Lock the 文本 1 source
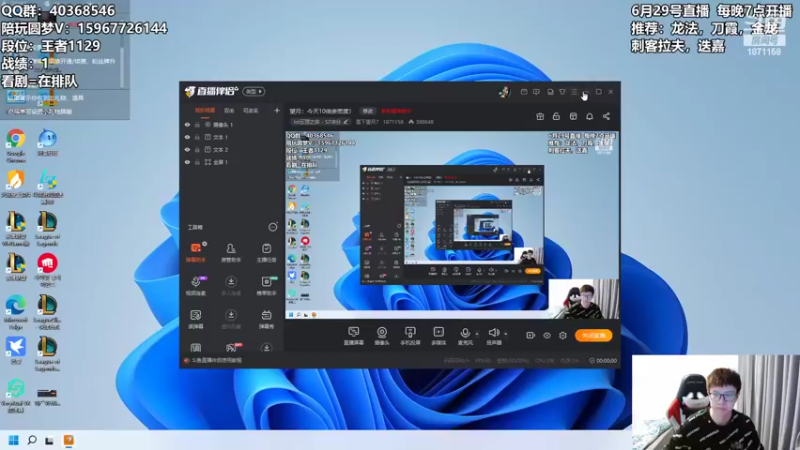This screenshot has width=800, height=450. [x=197, y=137]
